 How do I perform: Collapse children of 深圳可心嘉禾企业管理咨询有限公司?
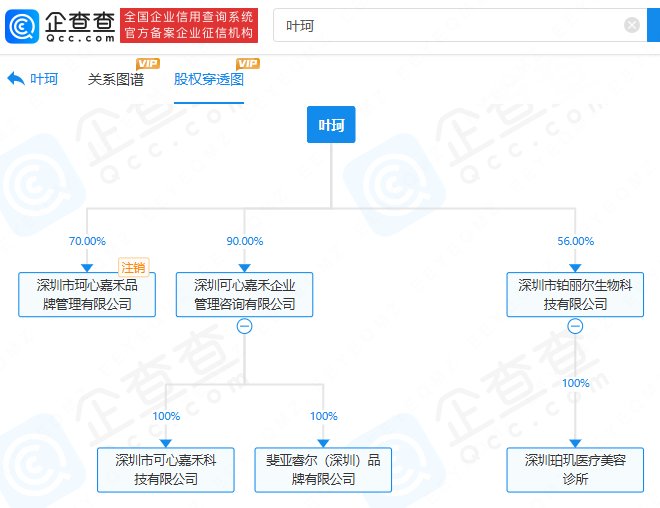245,326
